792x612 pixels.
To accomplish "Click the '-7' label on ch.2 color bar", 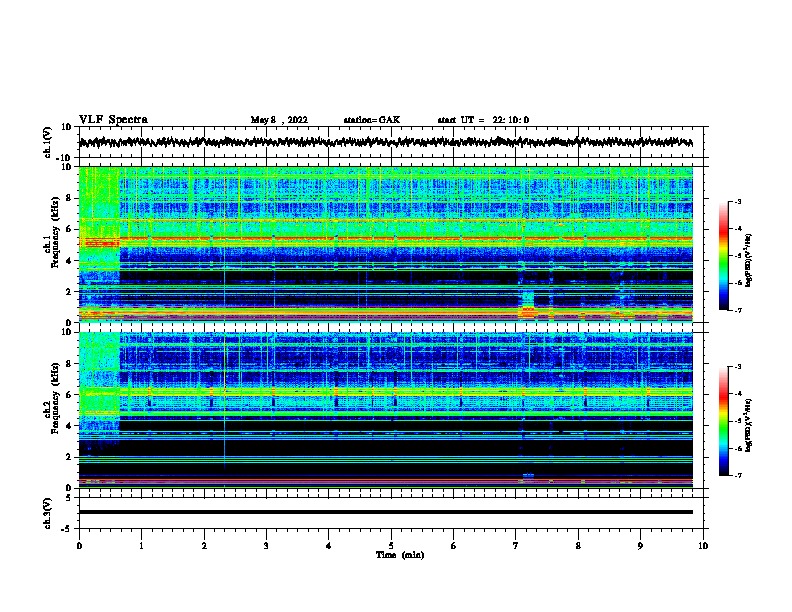I will pos(737,475).
